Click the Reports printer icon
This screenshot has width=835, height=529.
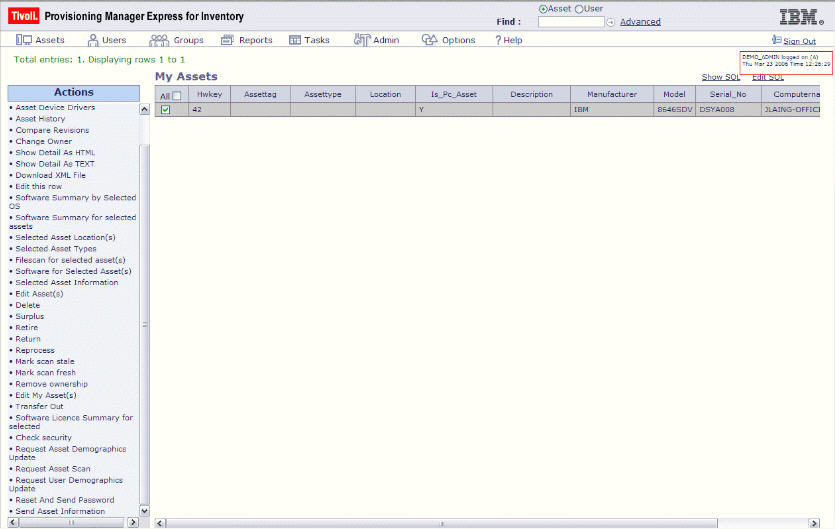point(227,40)
